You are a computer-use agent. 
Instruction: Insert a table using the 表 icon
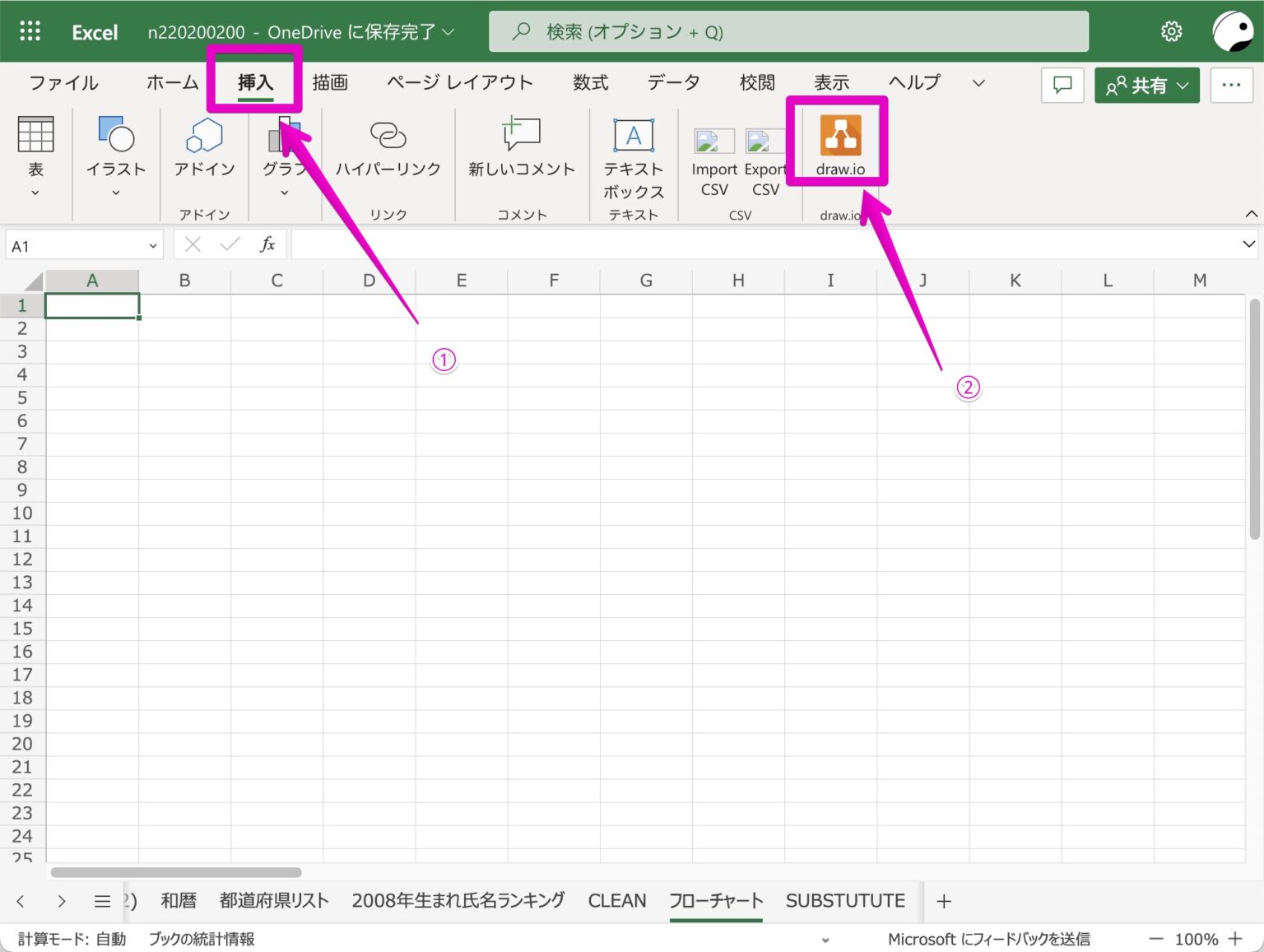coord(35,133)
